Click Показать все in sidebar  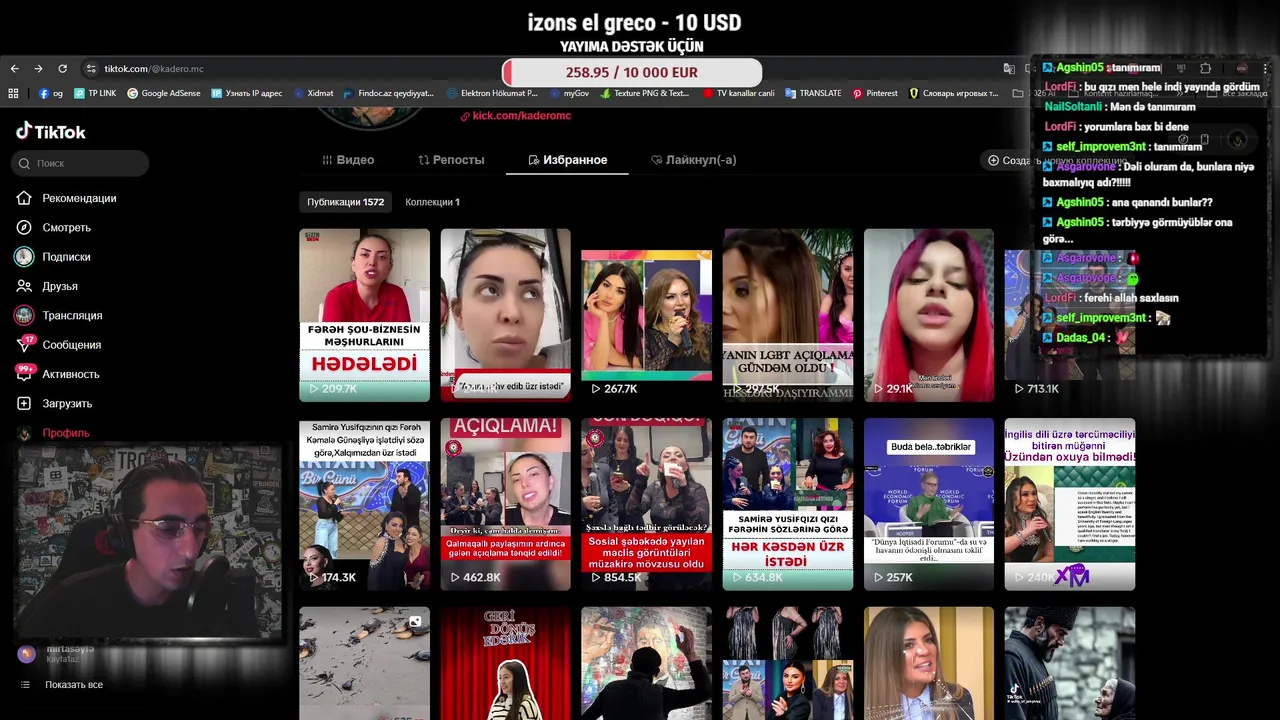coord(74,685)
